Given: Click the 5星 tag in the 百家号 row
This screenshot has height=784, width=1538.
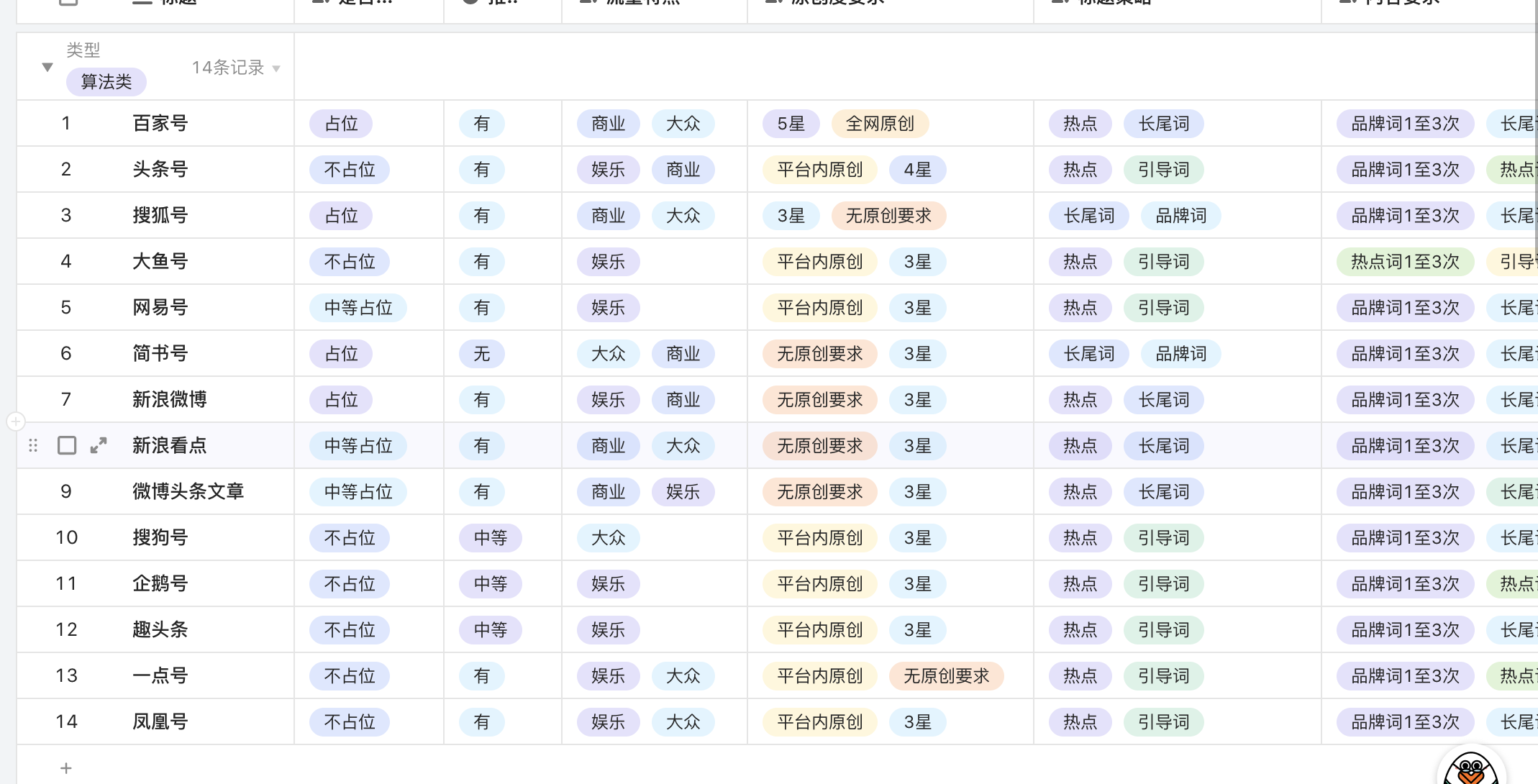Looking at the screenshot, I should click(x=791, y=124).
